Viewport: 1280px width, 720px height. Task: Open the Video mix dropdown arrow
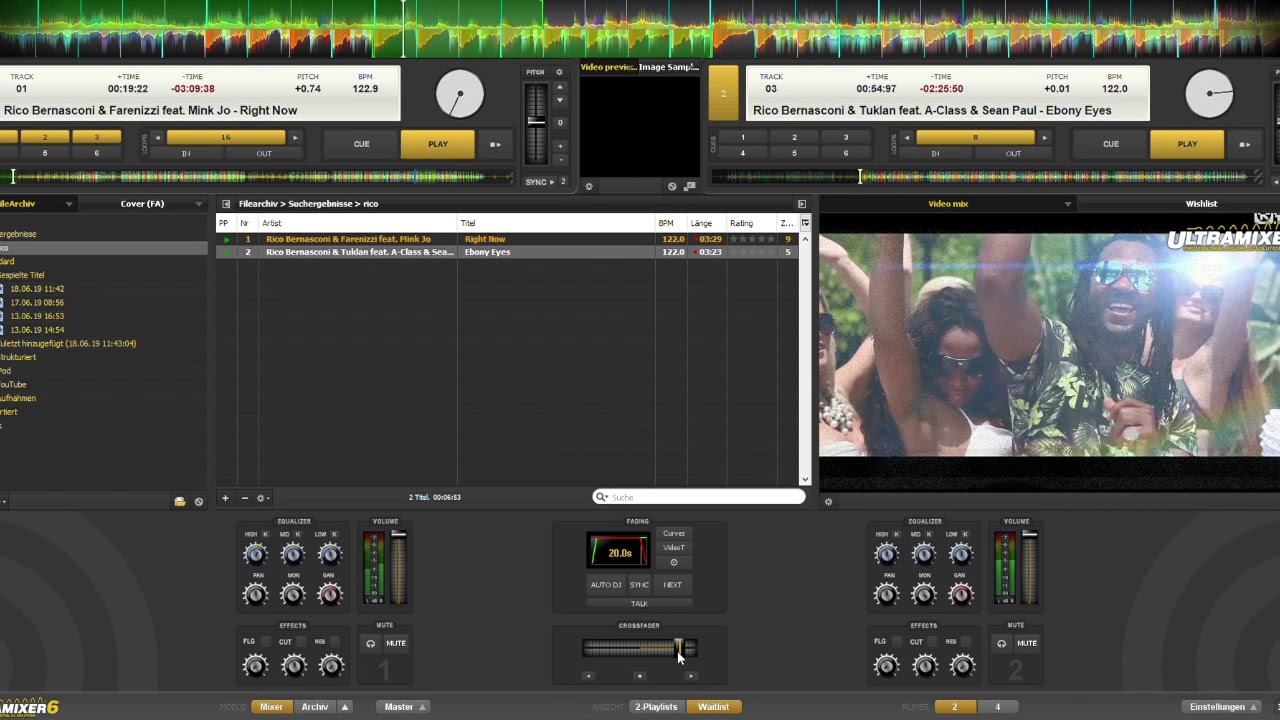pyautogui.click(x=1067, y=204)
